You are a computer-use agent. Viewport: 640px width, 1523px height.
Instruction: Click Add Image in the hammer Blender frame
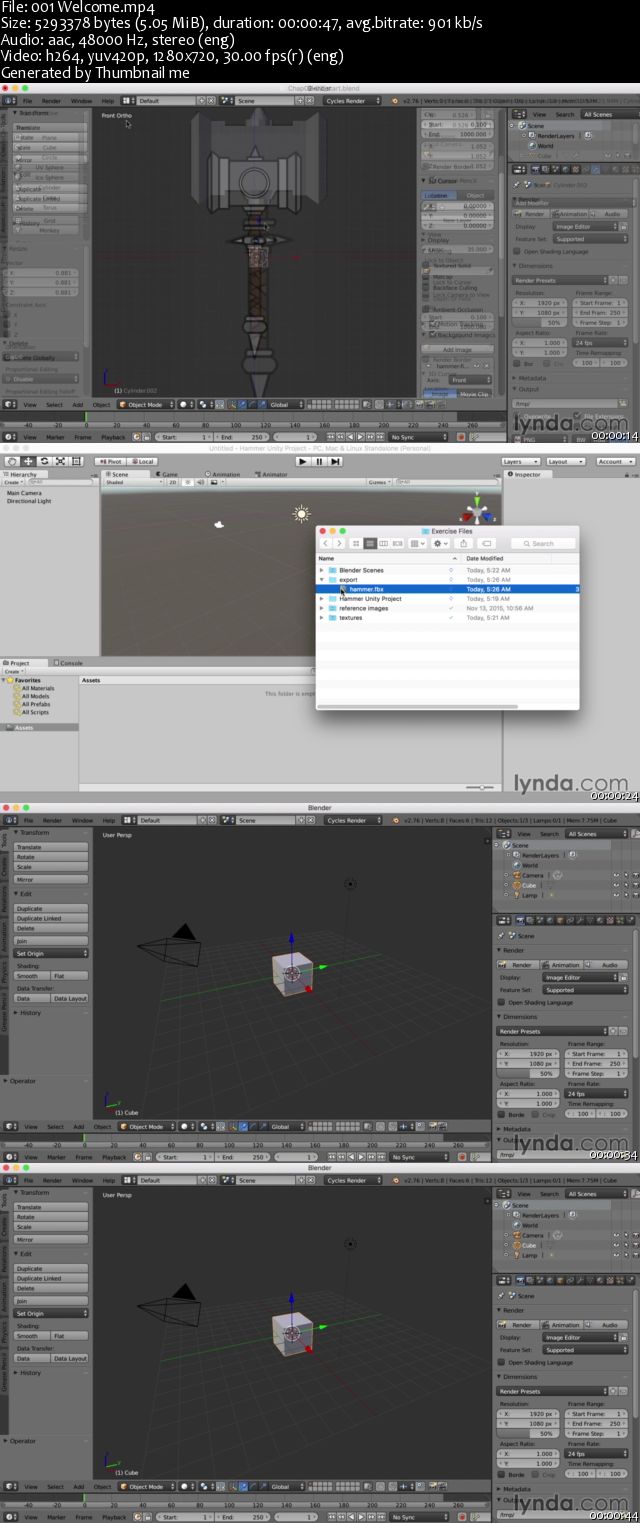pos(457,350)
